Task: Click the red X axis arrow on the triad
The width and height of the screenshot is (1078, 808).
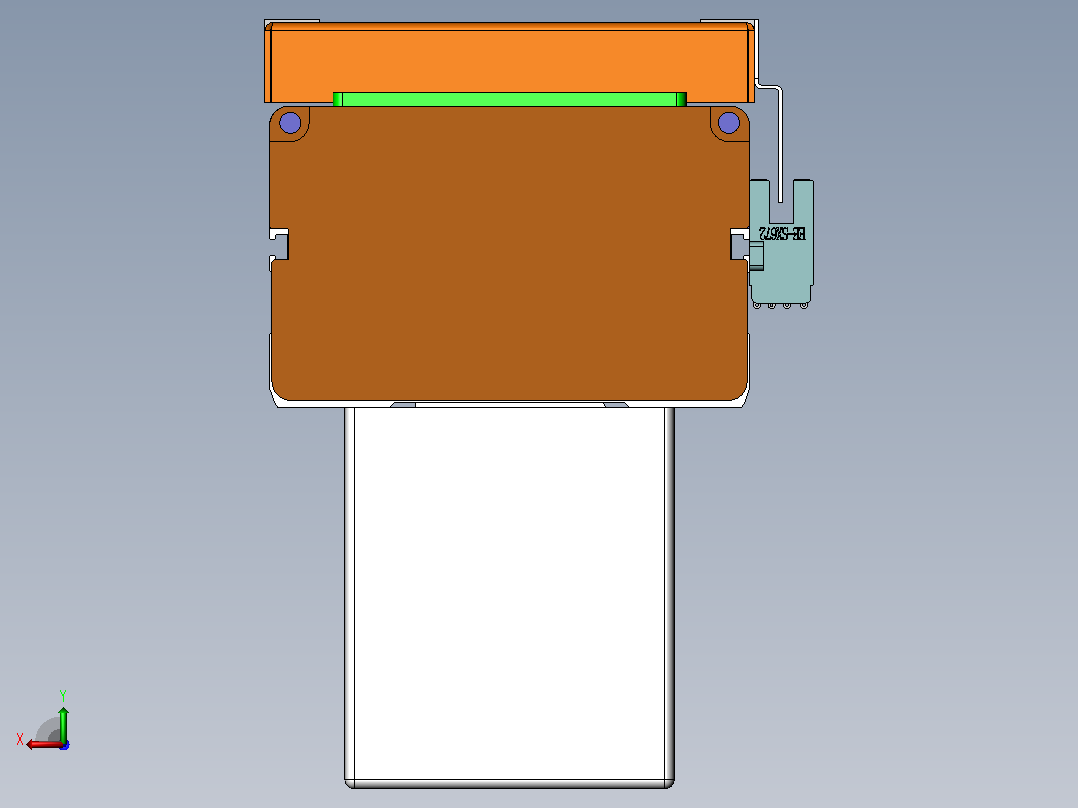Action: pyautogui.click(x=43, y=744)
